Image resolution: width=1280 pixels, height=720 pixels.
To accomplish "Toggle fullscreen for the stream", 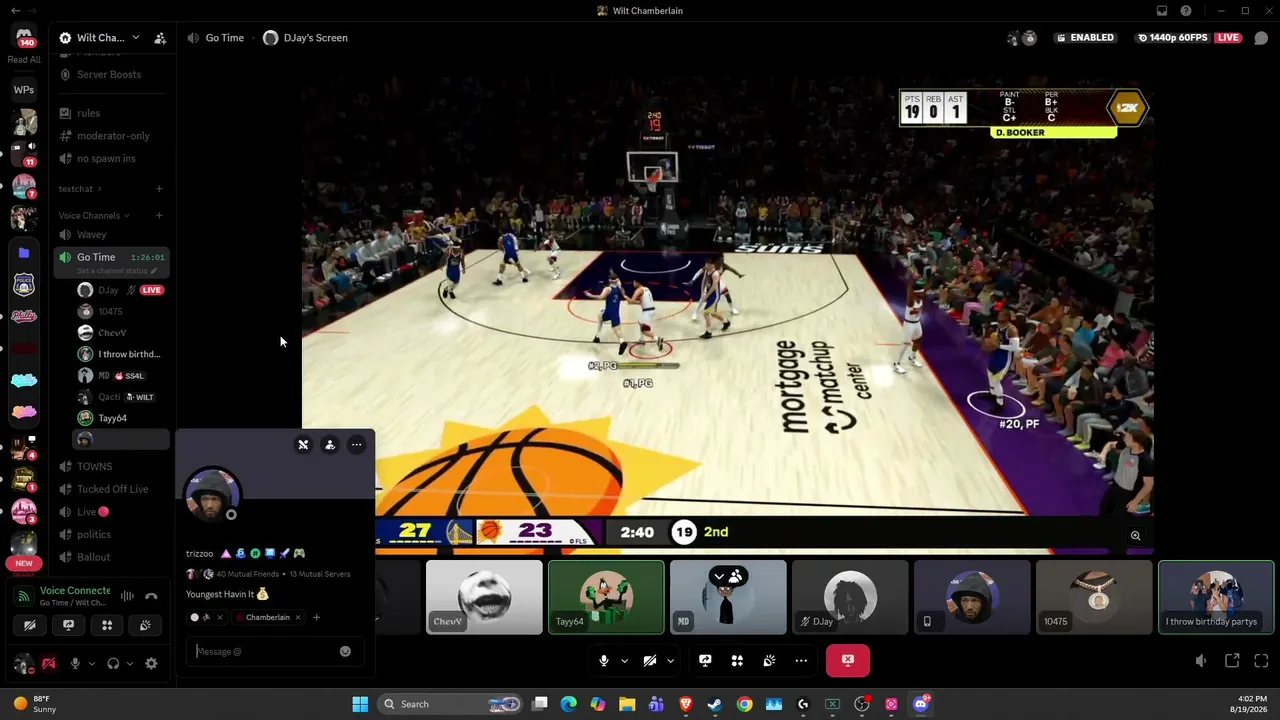I will click(1261, 661).
